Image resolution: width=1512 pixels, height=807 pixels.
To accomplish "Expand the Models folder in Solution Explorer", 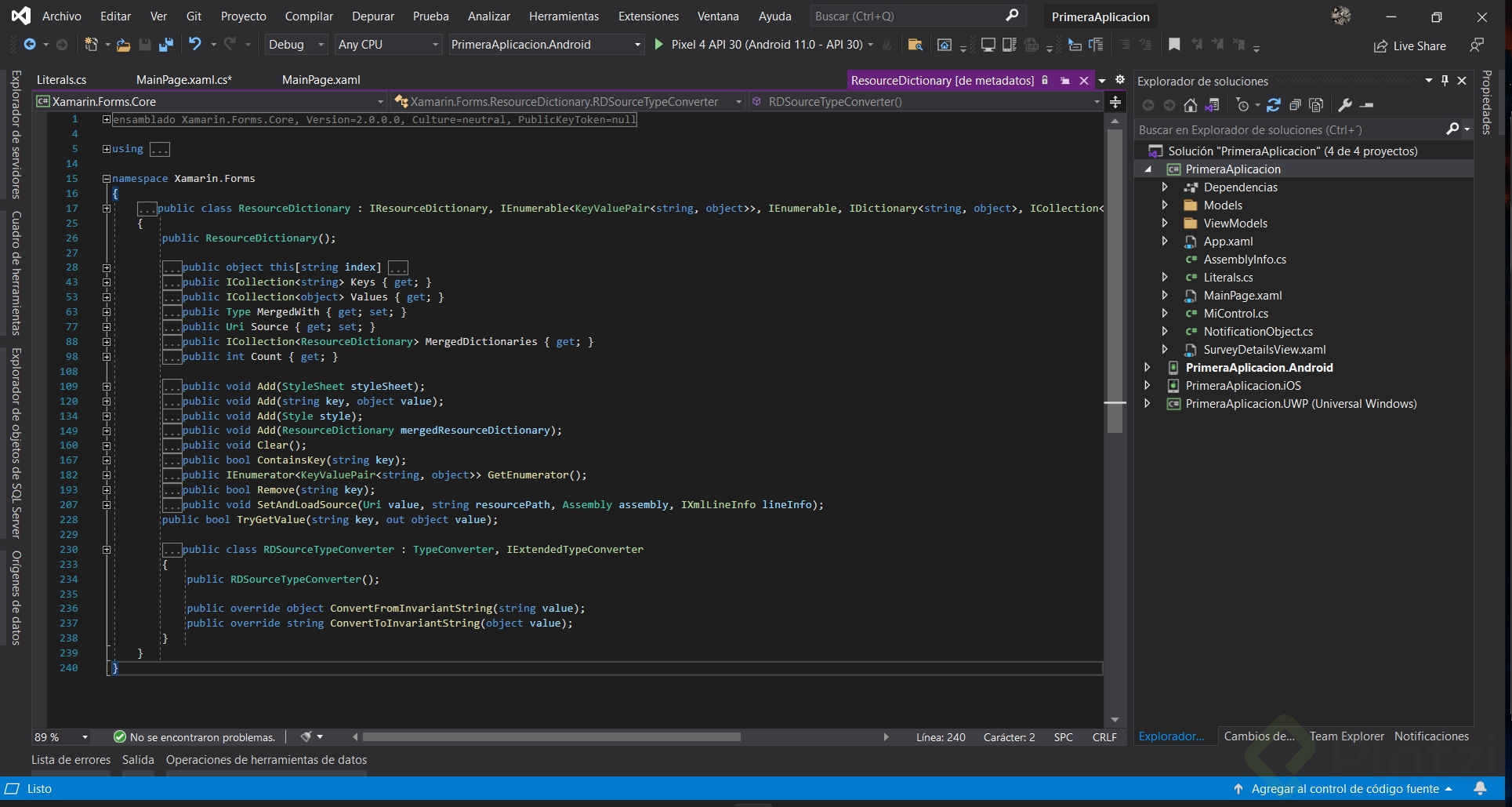I will point(1165,205).
